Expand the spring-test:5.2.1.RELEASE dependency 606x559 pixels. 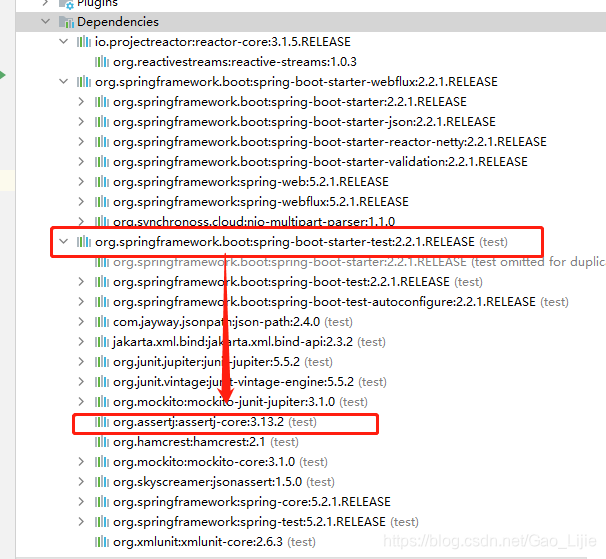tap(81, 522)
